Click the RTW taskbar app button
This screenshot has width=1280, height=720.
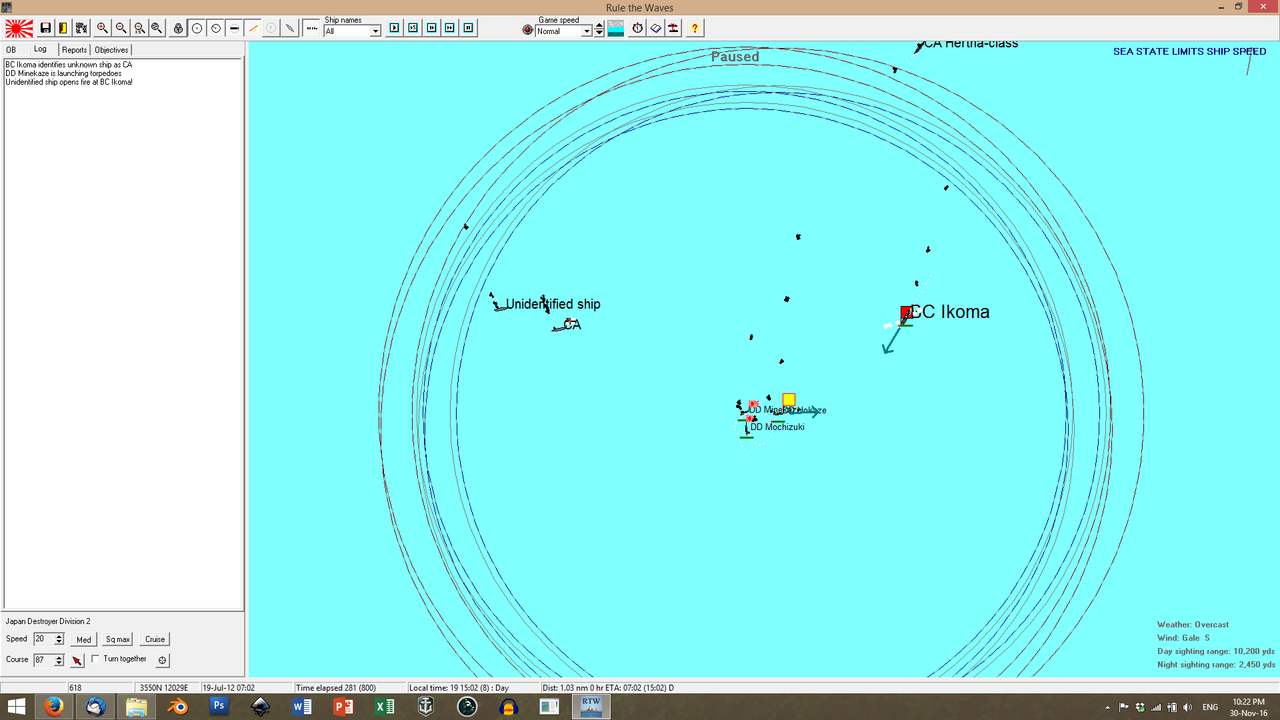[590, 707]
